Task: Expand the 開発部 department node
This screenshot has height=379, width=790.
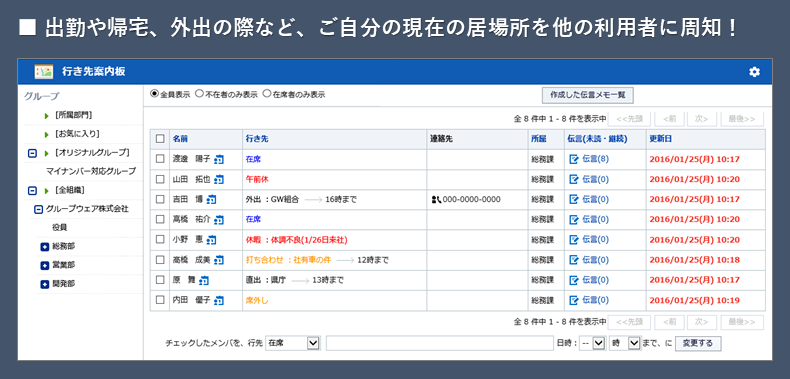Action: [x=45, y=284]
